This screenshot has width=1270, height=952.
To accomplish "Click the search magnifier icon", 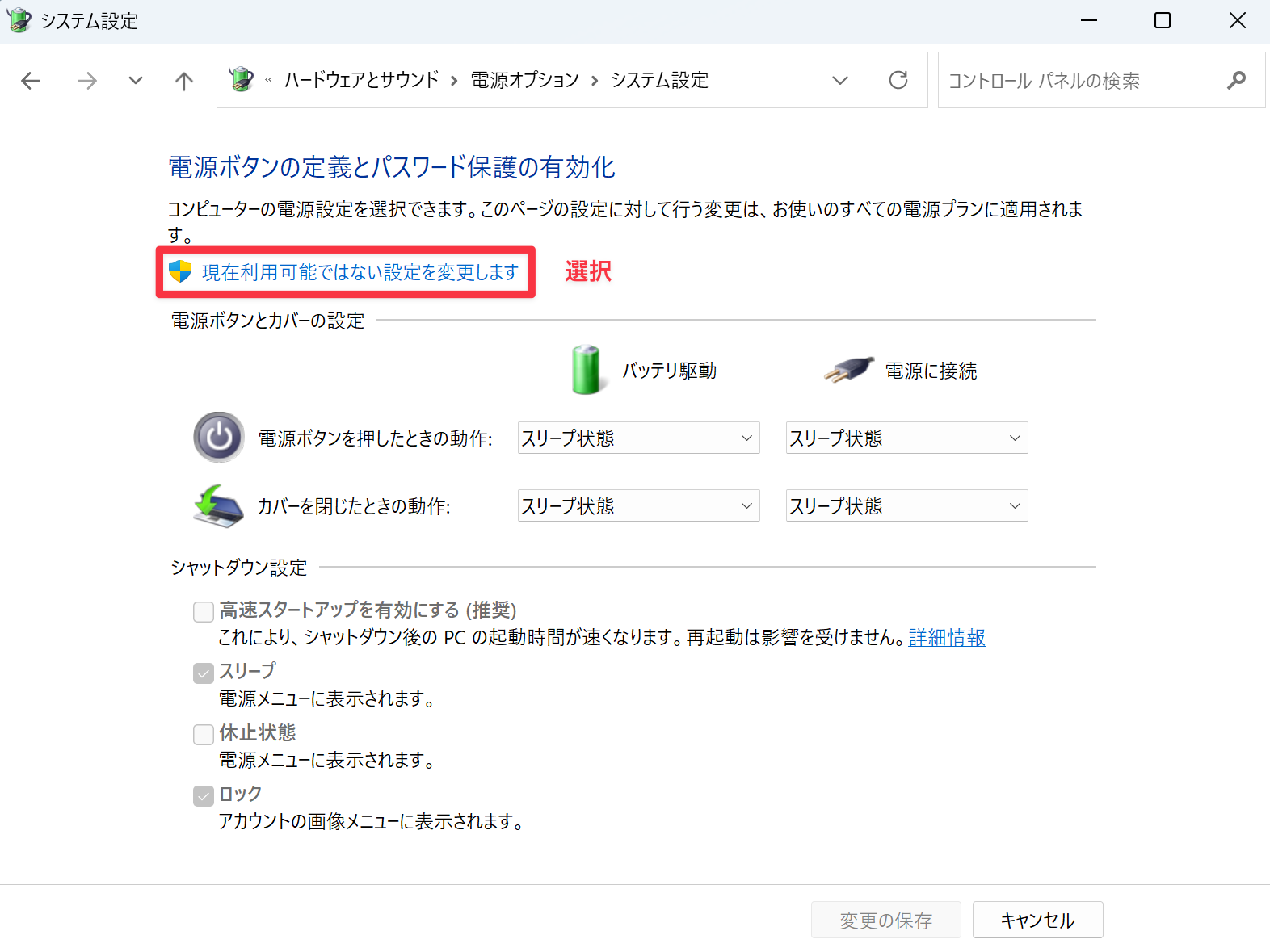I will pyautogui.click(x=1236, y=81).
